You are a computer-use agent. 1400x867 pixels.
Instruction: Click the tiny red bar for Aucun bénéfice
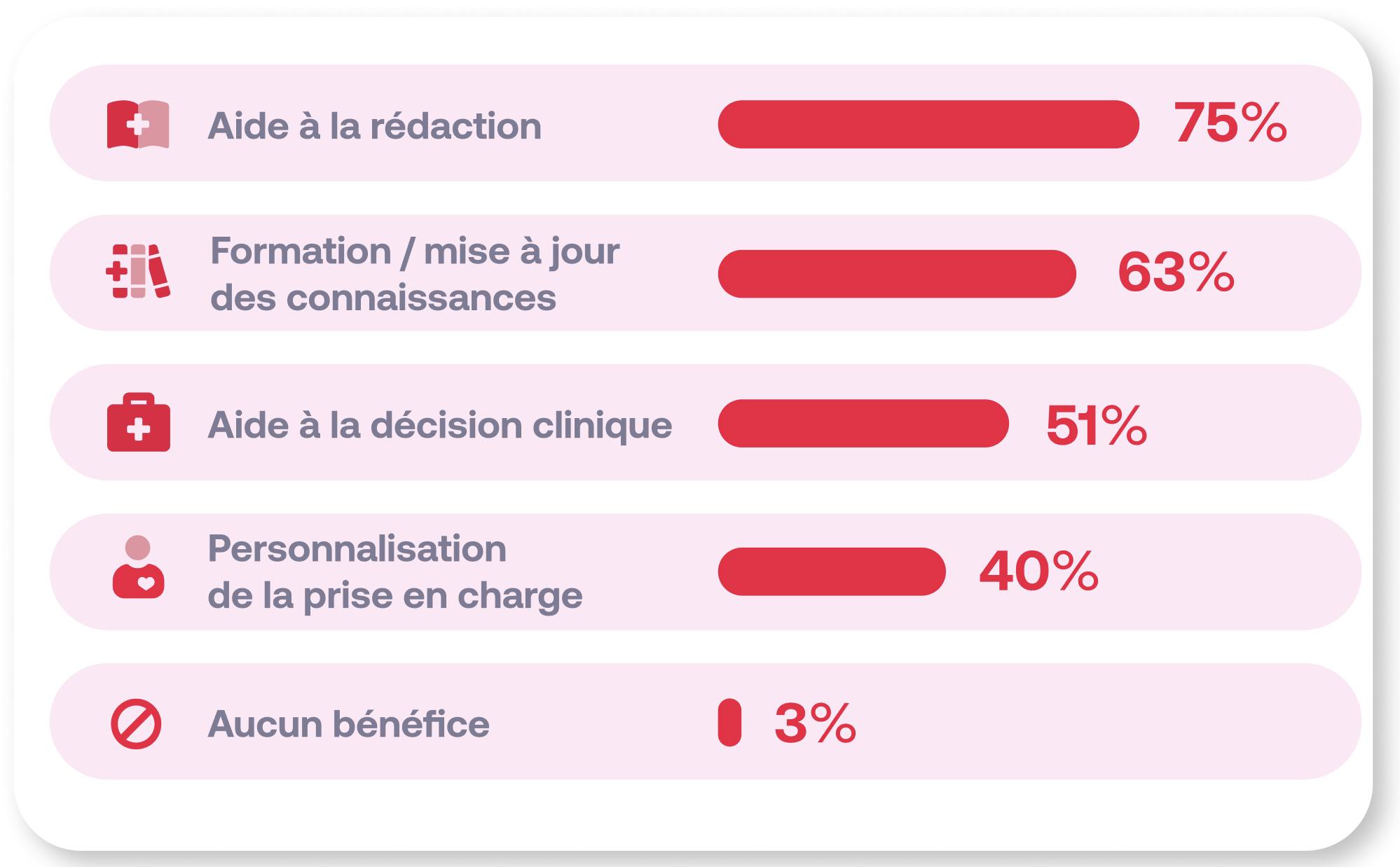coord(729,722)
